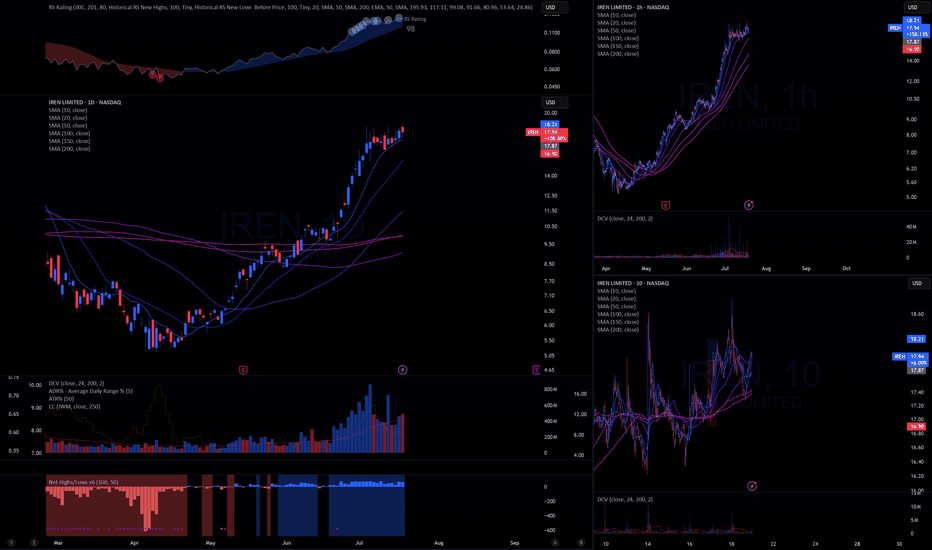
Task: Click the RS Rating value 98
Action: (x=411, y=29)
